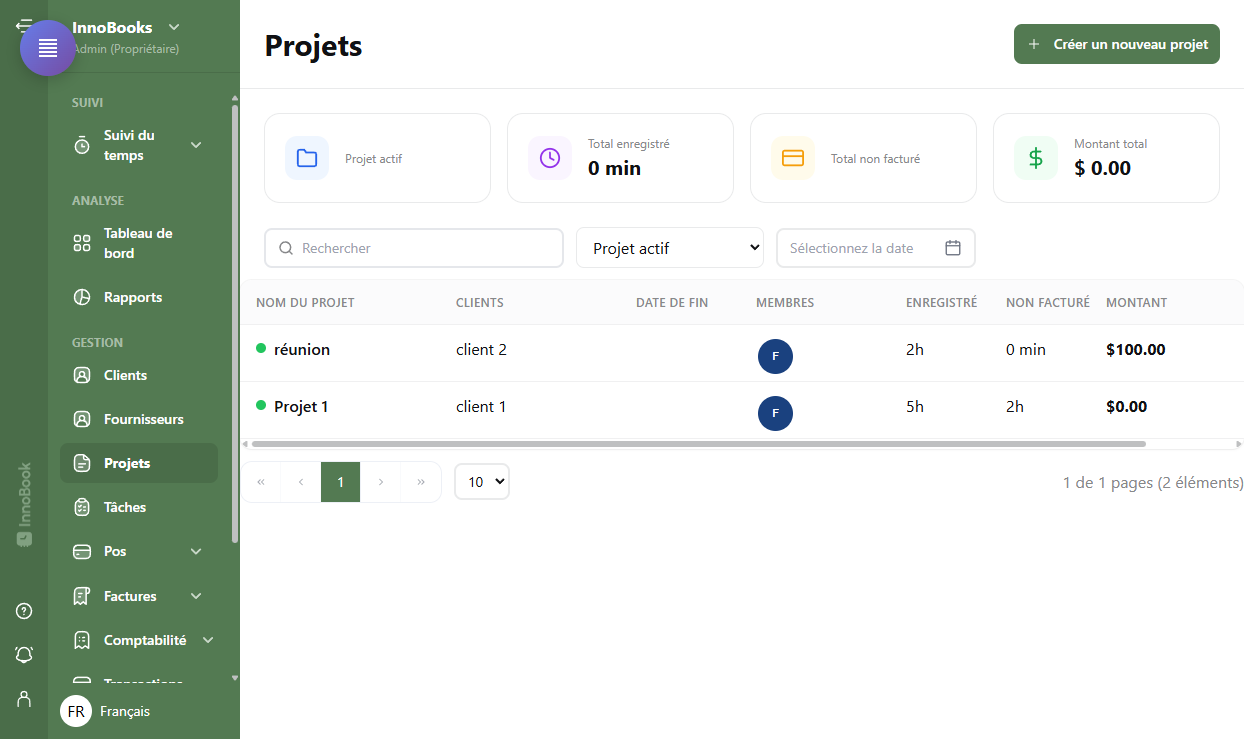This screenshot has width=1244, height=739.
Task: Go to Tableau de bord via its grid icon
Action: pyautogui.click(x=82, y=243)
